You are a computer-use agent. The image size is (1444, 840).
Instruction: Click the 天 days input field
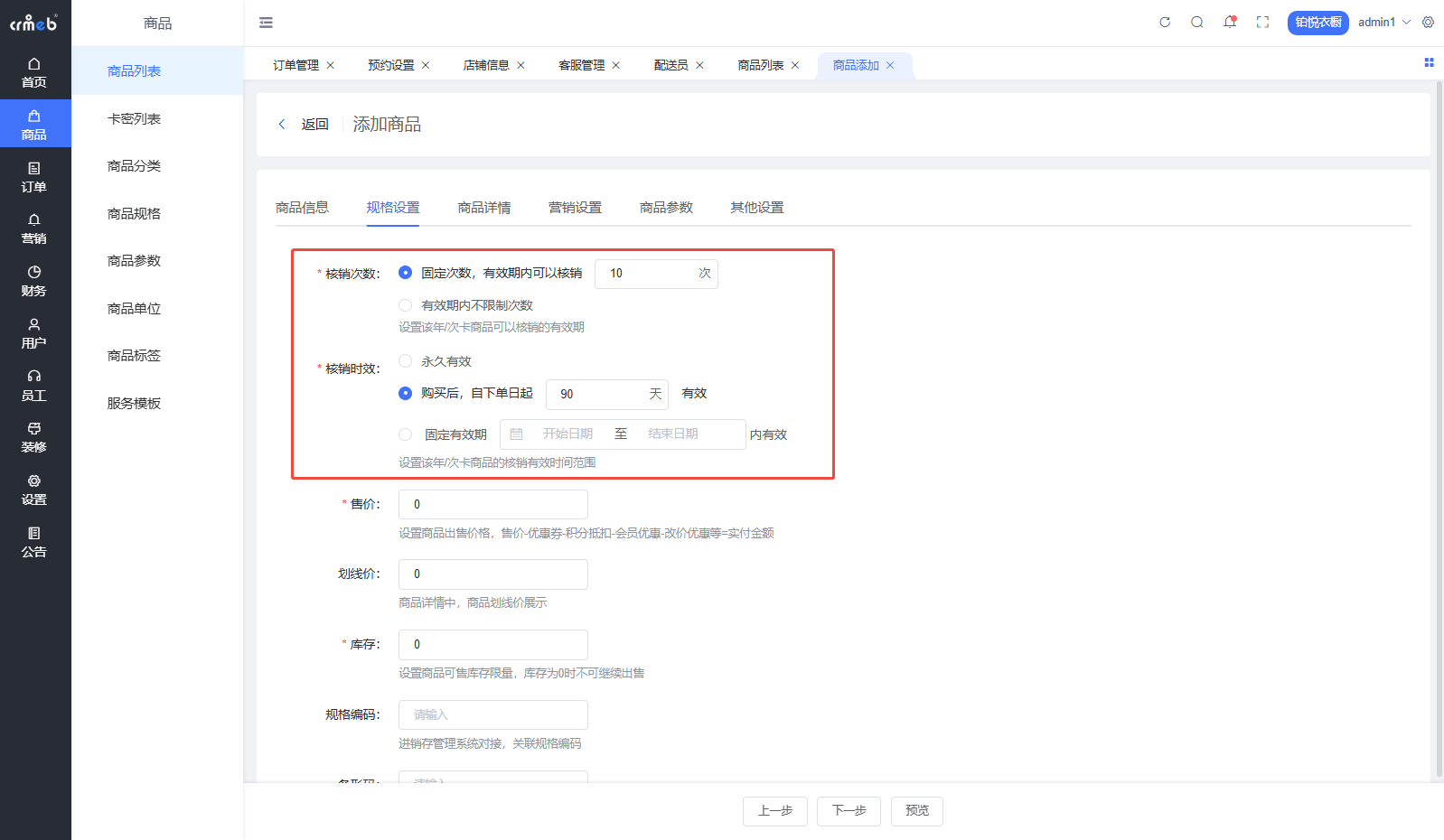point(607,394)
